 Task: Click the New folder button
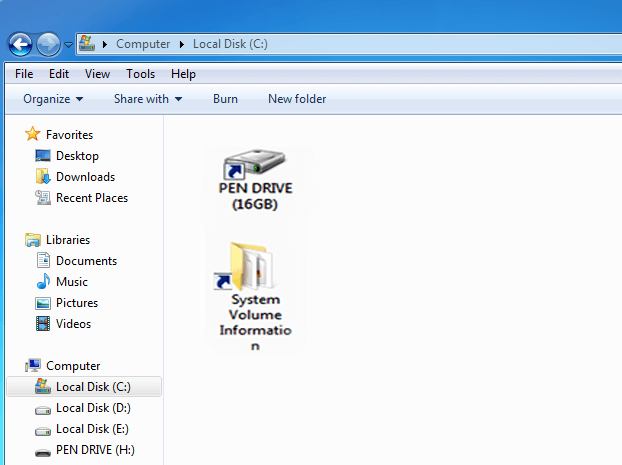297,99
